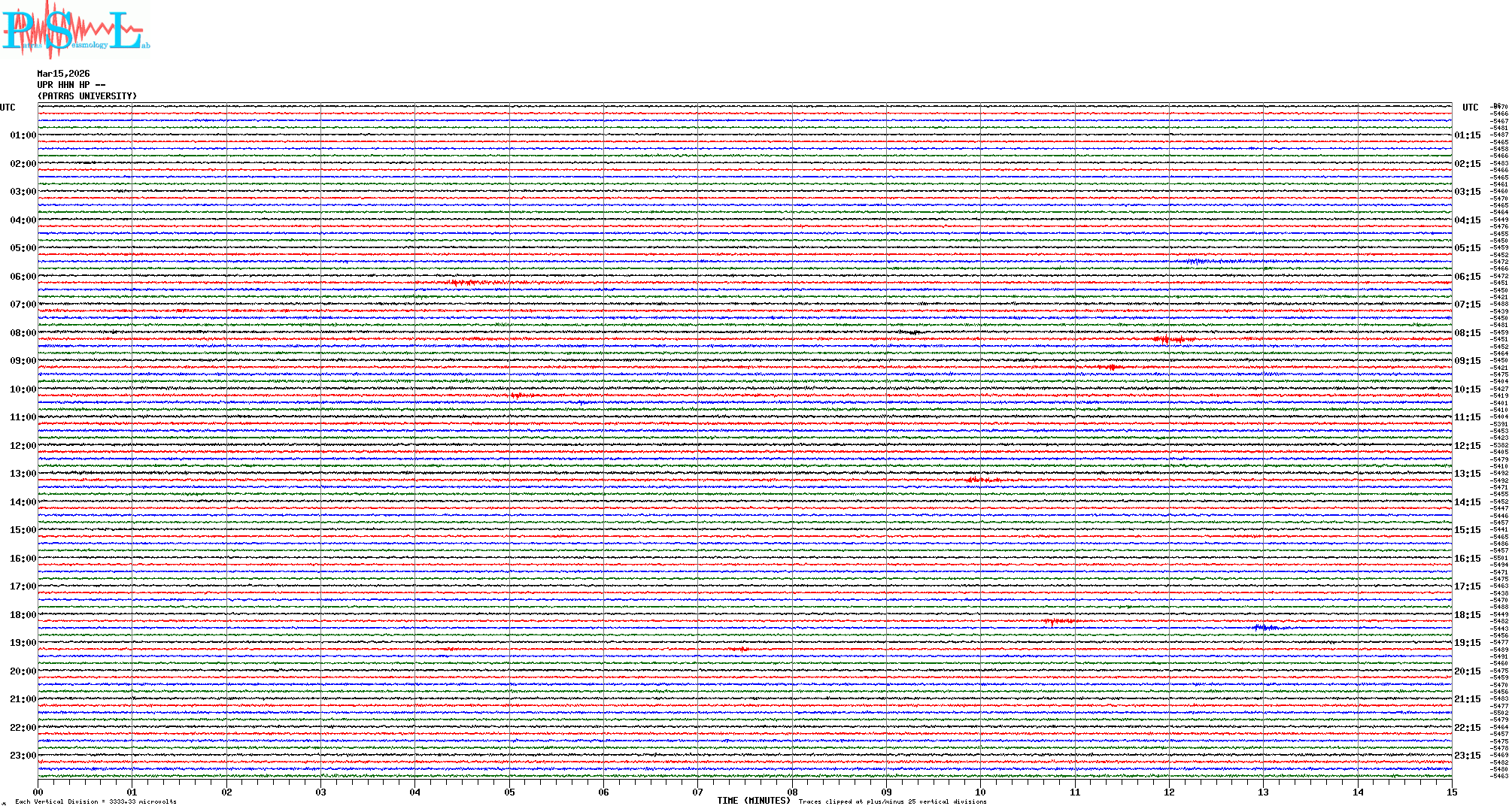Screen dimensions: 1512x812
Task: Click the red burst near minute 07.5, 19:15 trace
Action: (740, 649)
